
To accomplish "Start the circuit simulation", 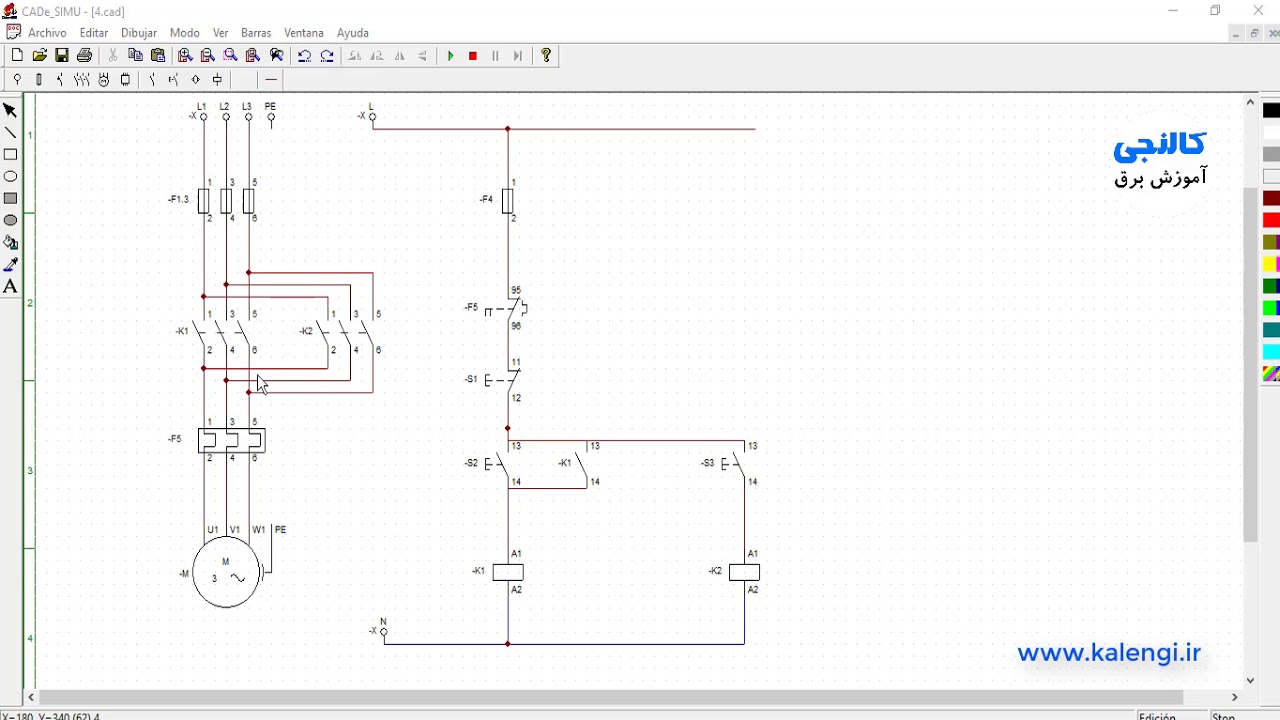I will click(451, 56).
